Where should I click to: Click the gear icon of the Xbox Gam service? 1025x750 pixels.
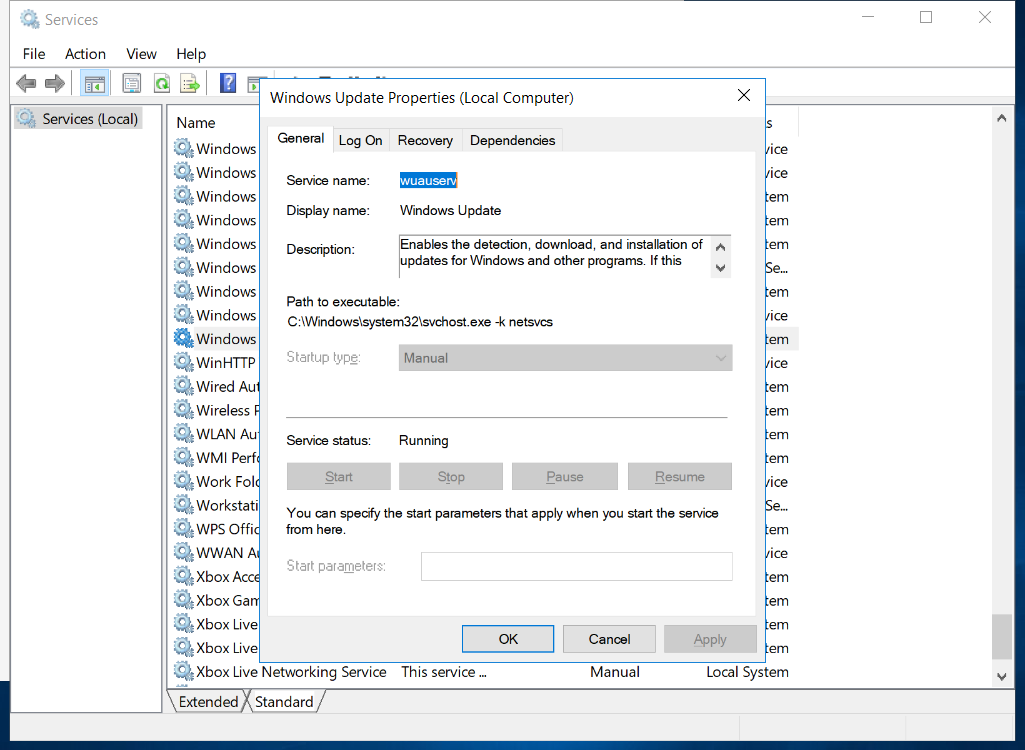[184, 600]
